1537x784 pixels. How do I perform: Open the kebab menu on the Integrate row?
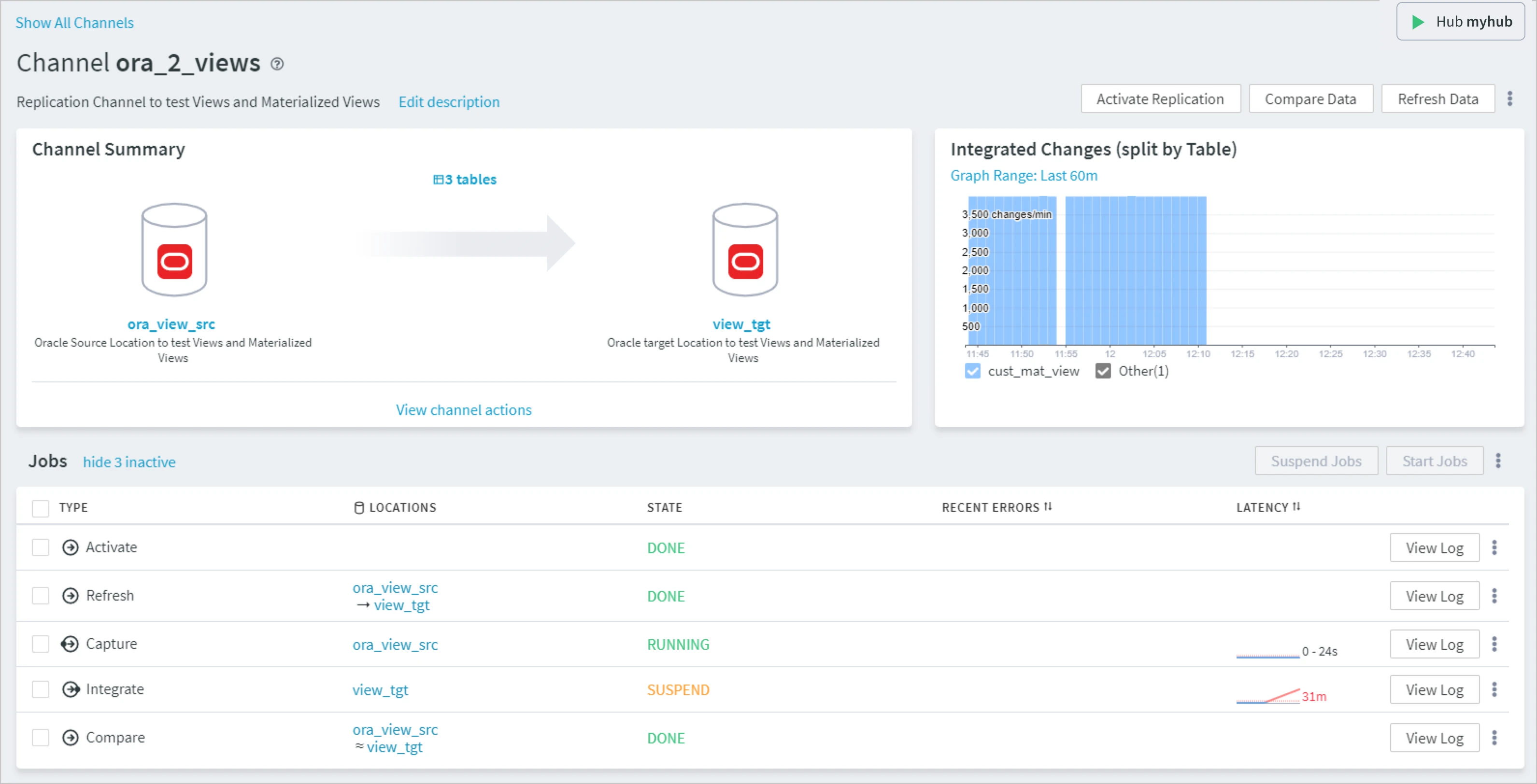pyautogui.click(x=1494, y=689)
